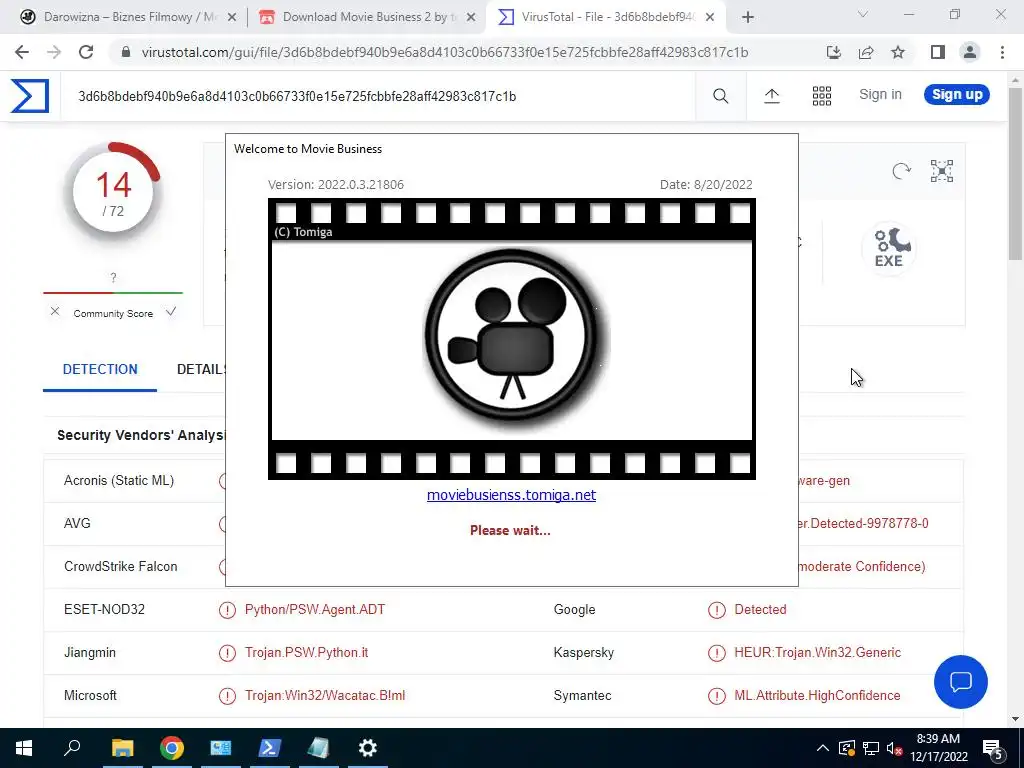Click the CrowdStrike Falcon vendor name
The width and height of the screenshot is (1024, 768).
point(121,566)
